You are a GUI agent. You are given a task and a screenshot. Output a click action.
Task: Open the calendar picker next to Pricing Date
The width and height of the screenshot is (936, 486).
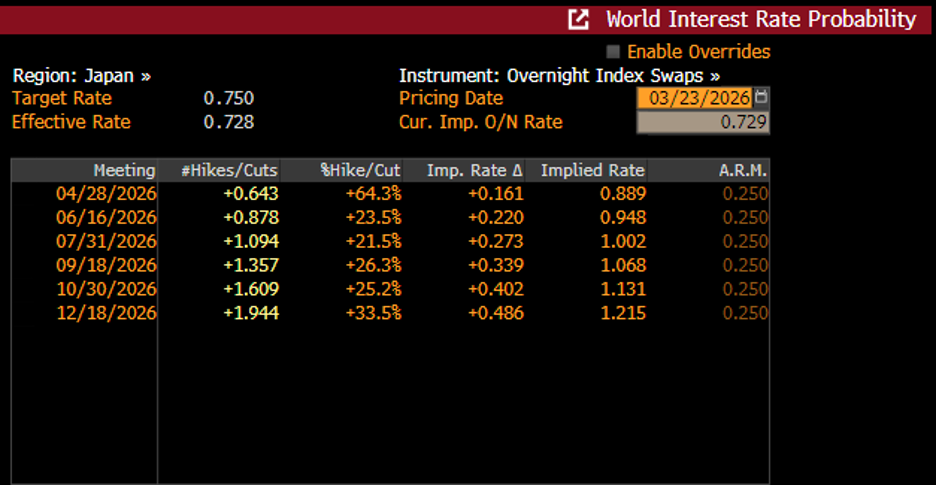tap(762, 98)
